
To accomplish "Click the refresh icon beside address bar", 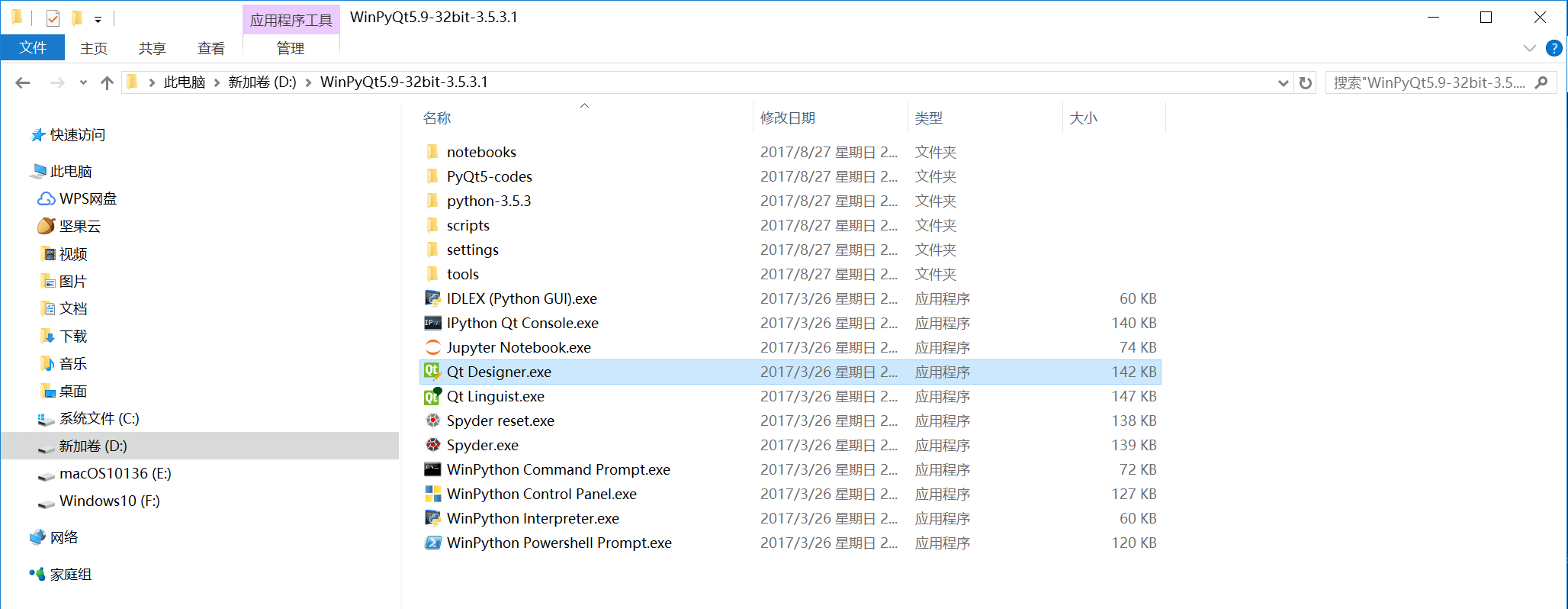I will click(1306, 82).
